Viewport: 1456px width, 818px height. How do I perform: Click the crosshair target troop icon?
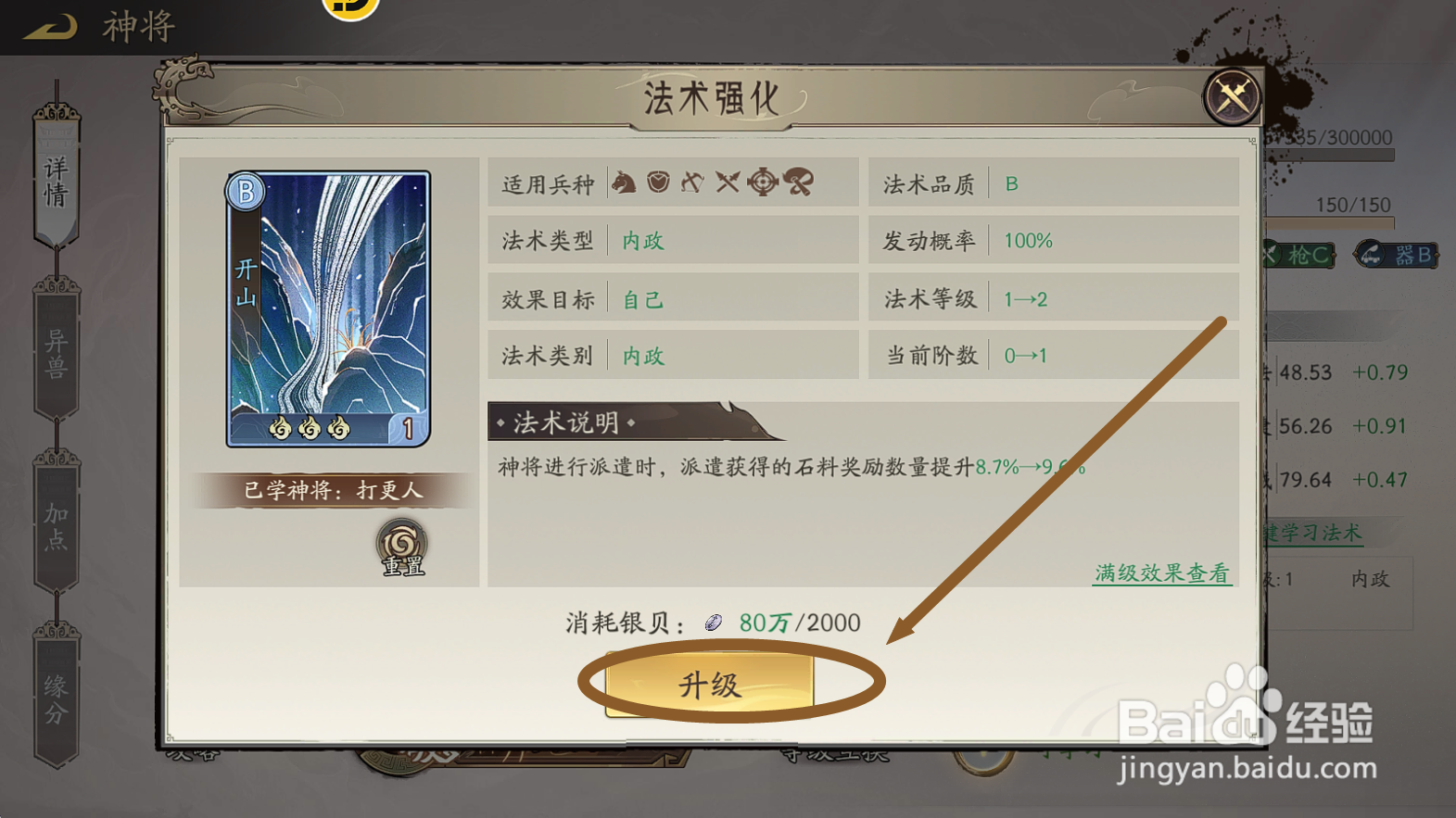click(x=762, y=182)
